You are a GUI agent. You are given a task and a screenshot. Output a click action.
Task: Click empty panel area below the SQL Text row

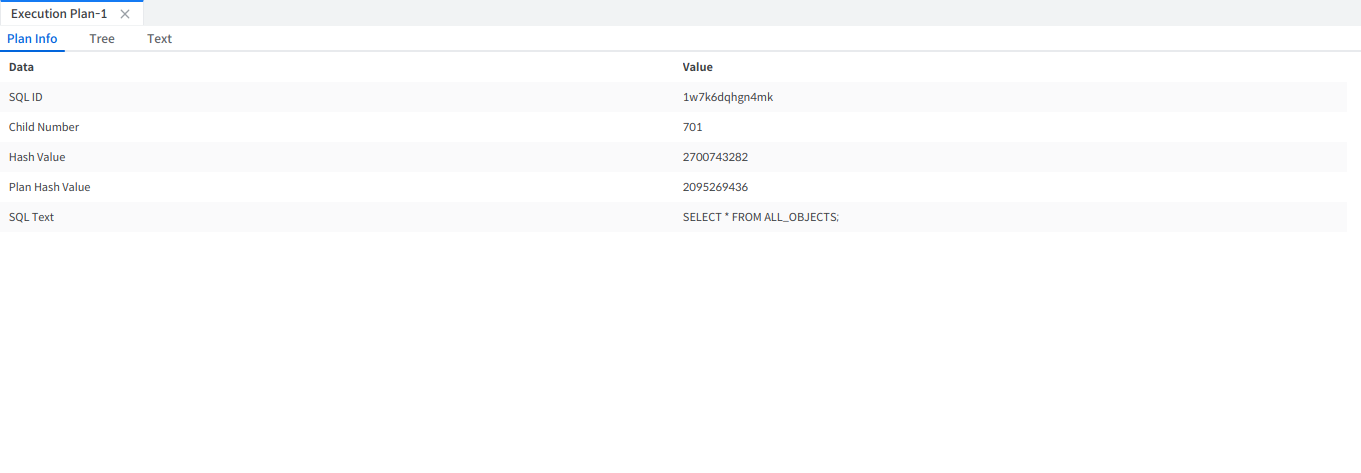tap(680, 350)
